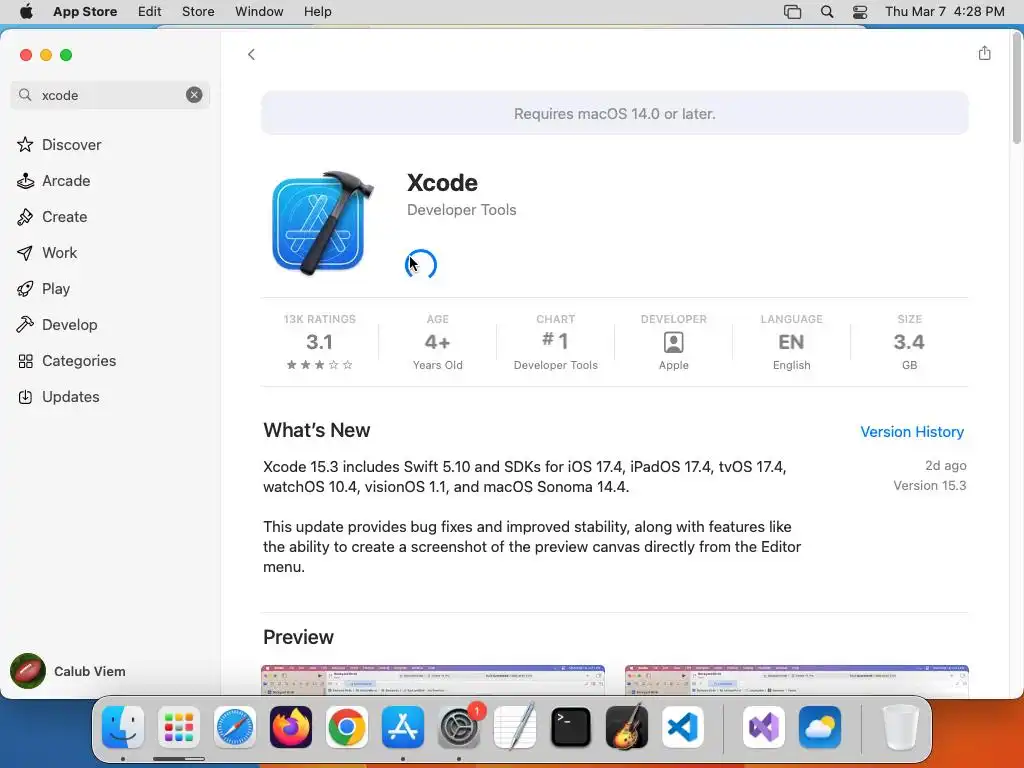Image resolution: width=1024 pixels, height=768 pixels.
Task: Launch Terminal from the Dock
Action: point(571,726)
